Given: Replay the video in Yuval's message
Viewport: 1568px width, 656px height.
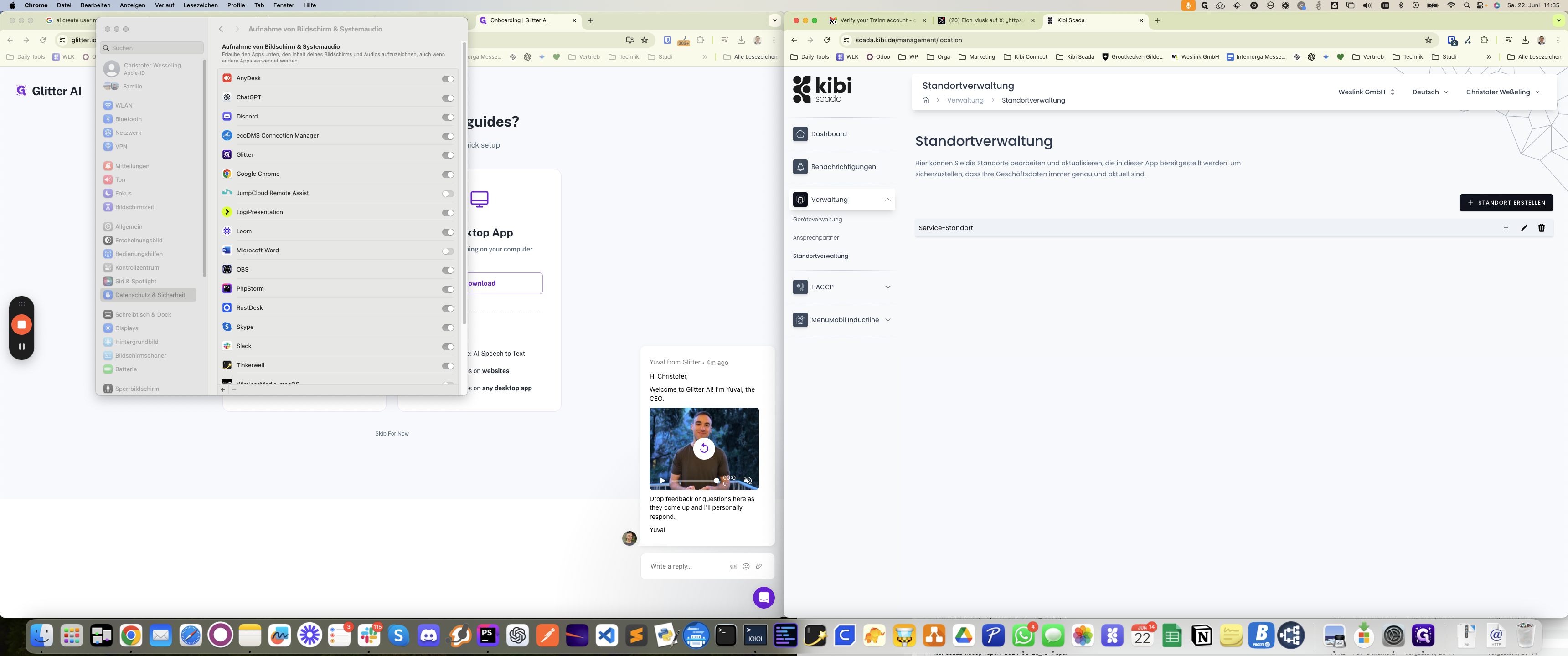Looking at the screenshot, I should coord(704,448).
